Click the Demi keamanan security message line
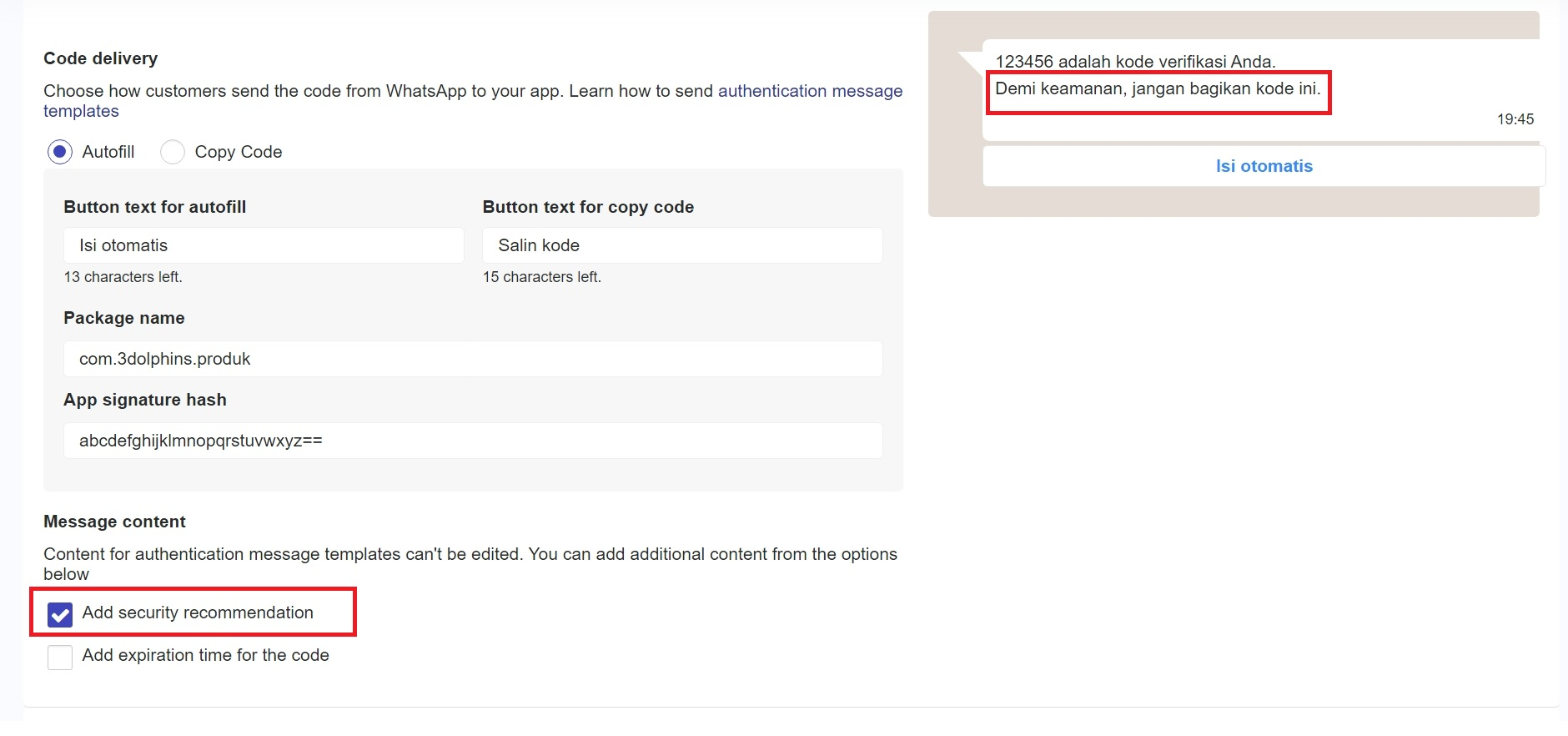Screen dimensions: 1568x736 (x=1157, y=89)
